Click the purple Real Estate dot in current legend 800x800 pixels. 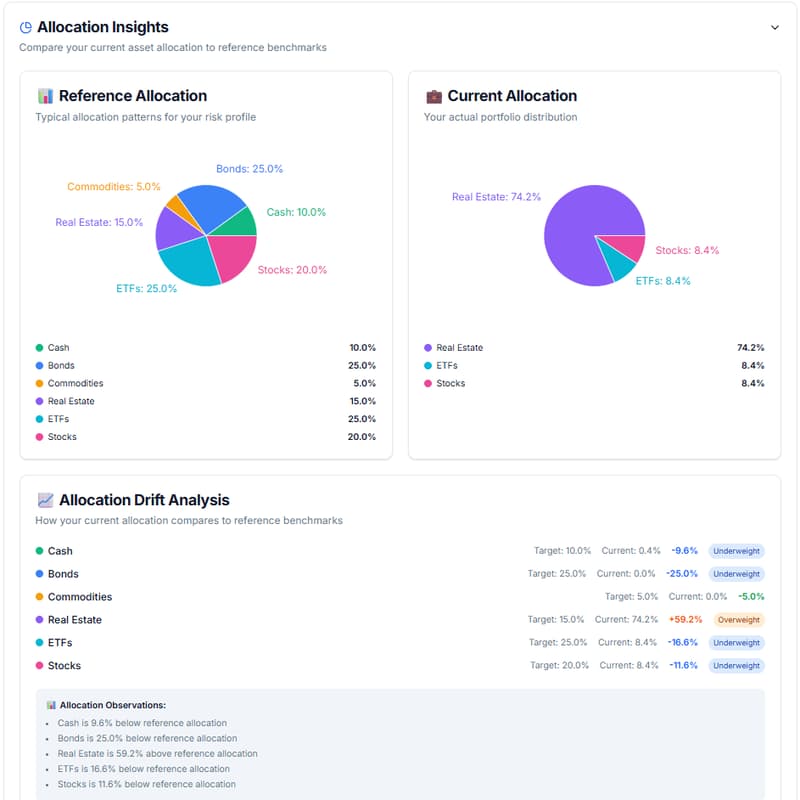(x=428, y=348)
